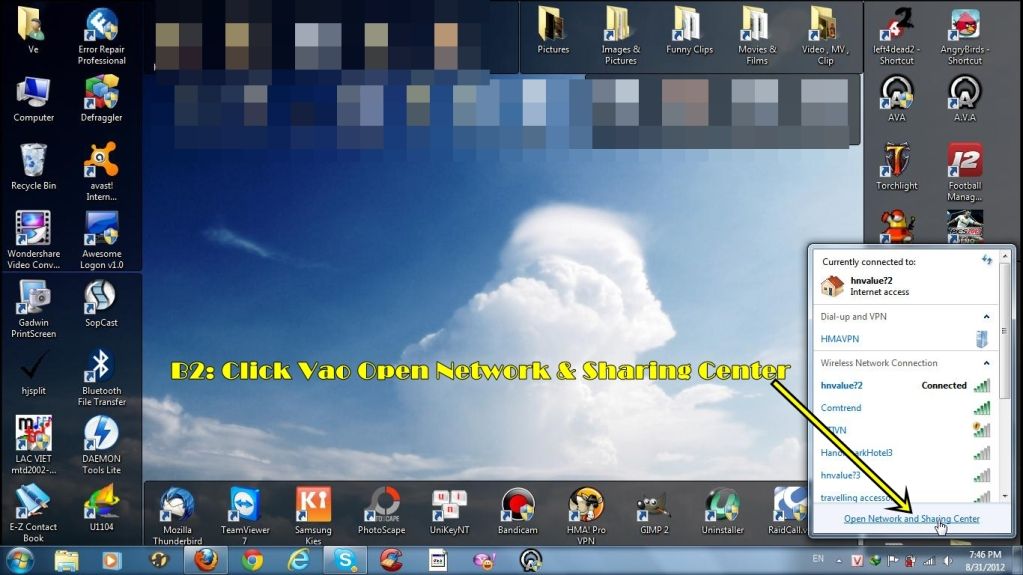The width and height of the screenshot is (1023, 575).
Task: Launch Google Chrome from taskbar
Action: tap(252, 559)
